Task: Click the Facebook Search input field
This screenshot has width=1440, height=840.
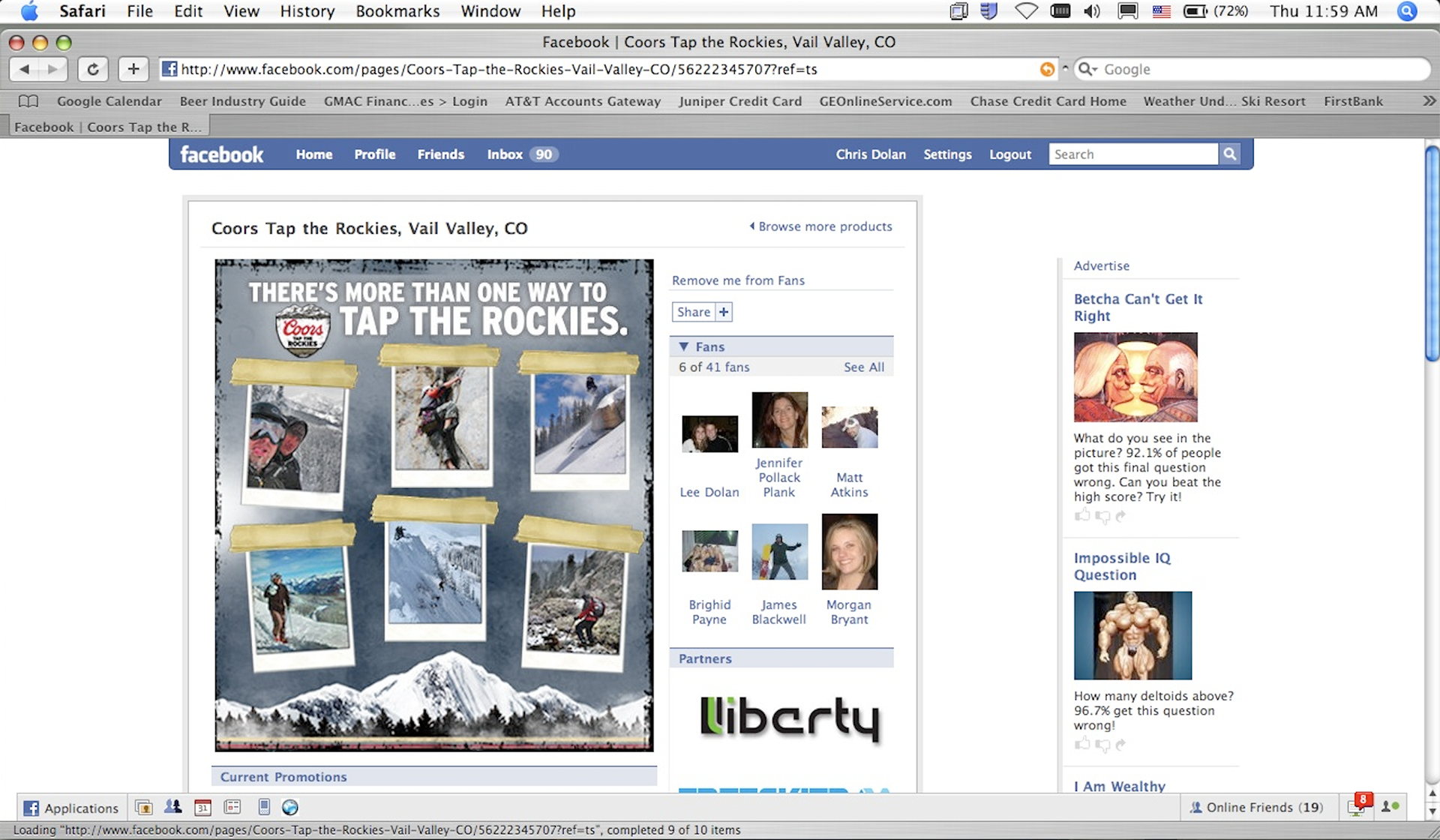Action: 1133,154
